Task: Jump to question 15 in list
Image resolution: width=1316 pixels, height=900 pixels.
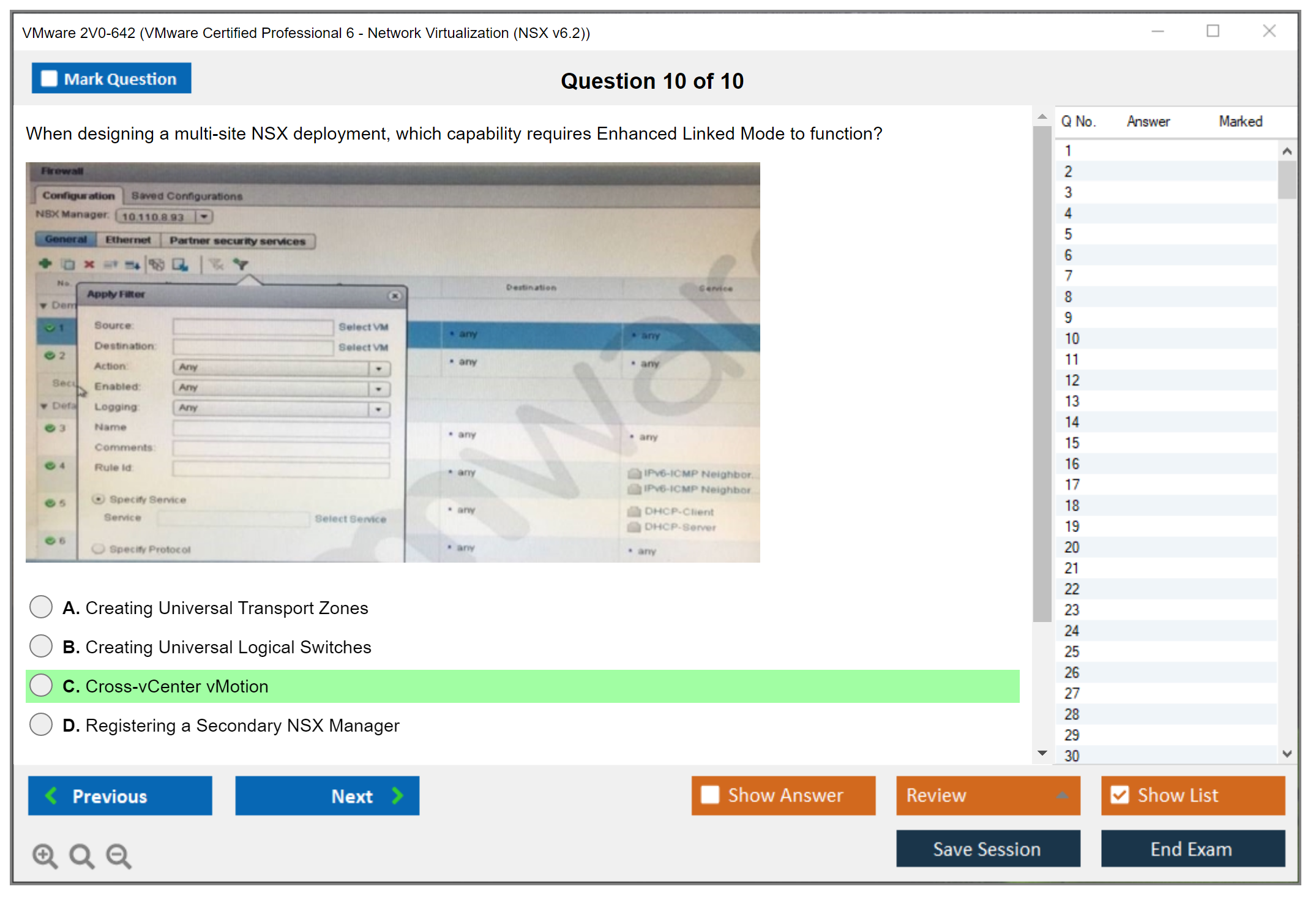Action: (1072, 443)
